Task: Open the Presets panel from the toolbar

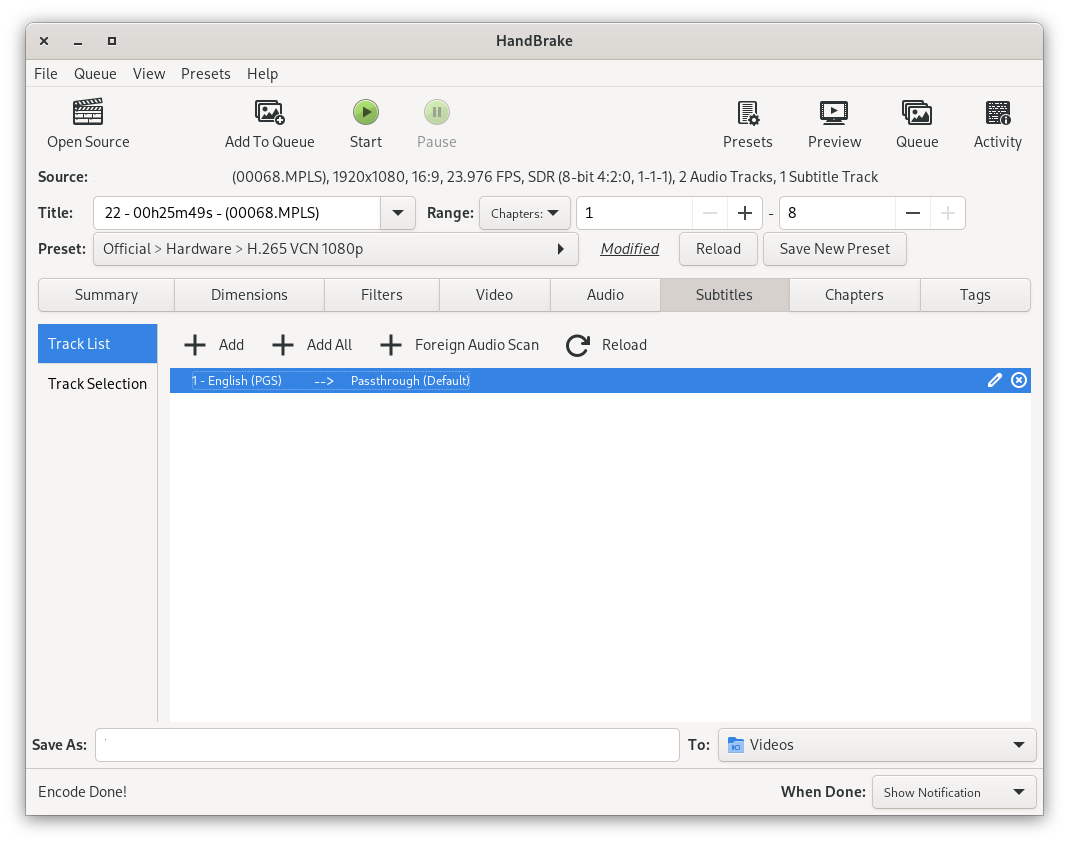Action: (747, 112)
